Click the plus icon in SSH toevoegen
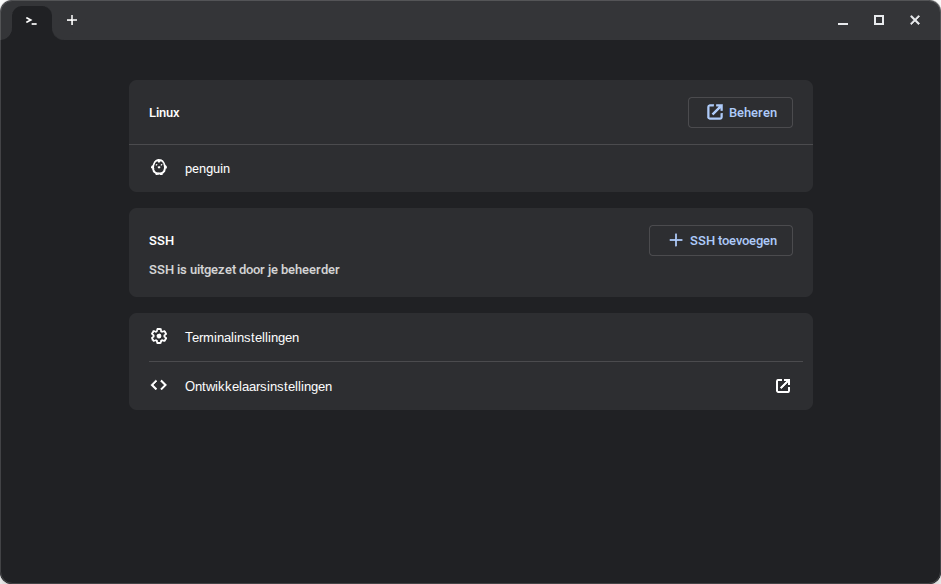 tap(676, 240)
